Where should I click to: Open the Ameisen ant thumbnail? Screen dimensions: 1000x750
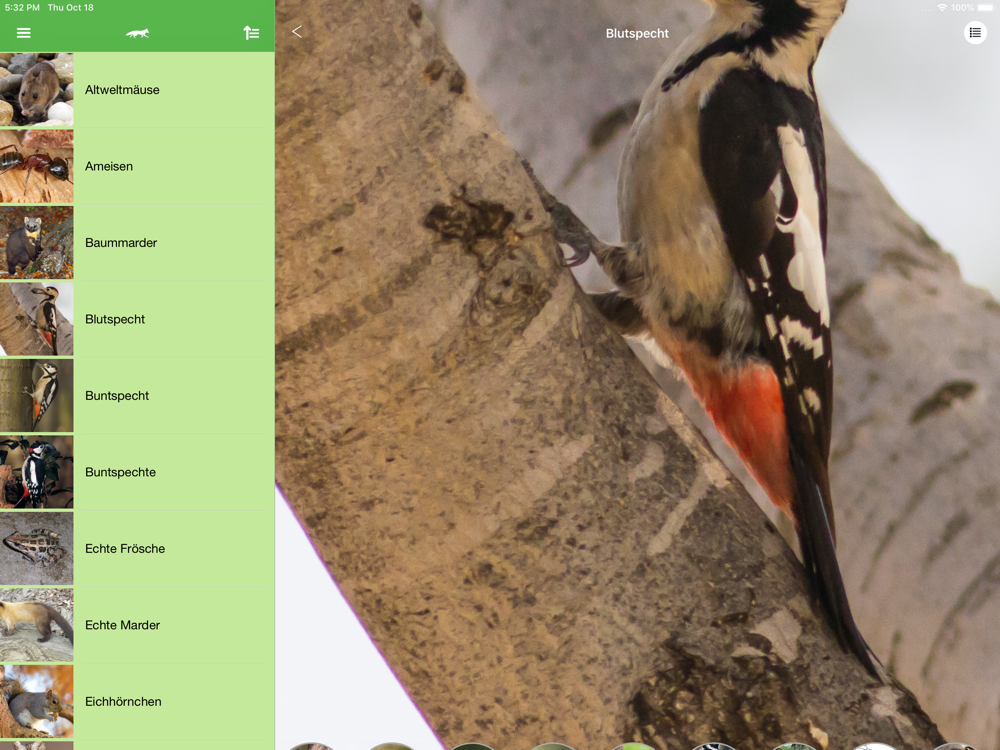[36, 166]
